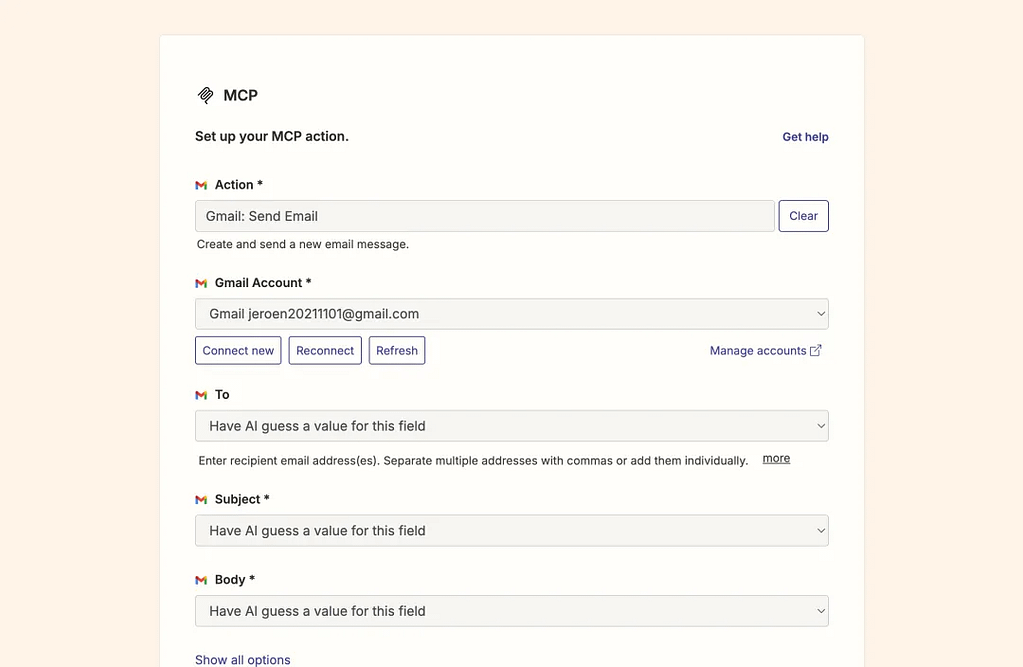
Task: Click the Action field showing Gmail: Send Email
Action: pos(484,216)
